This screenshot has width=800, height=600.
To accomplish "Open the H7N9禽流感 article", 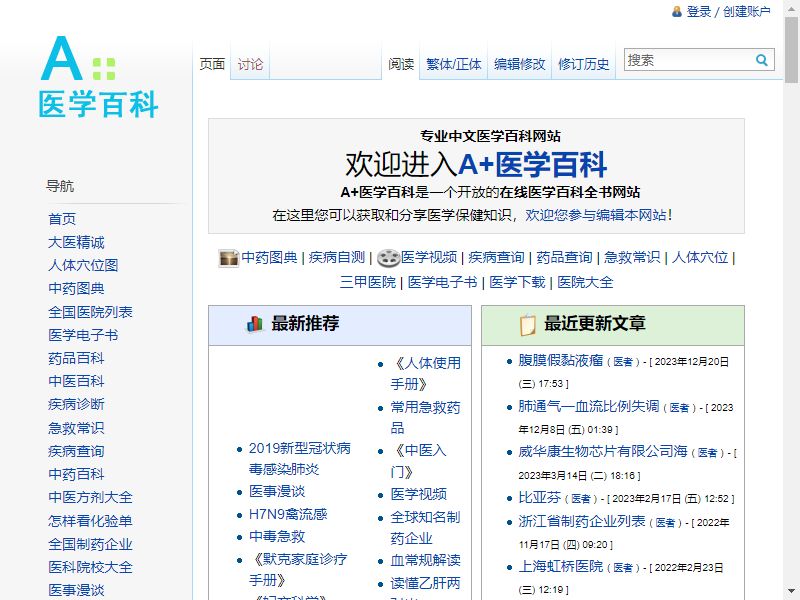I will (288, 514).
